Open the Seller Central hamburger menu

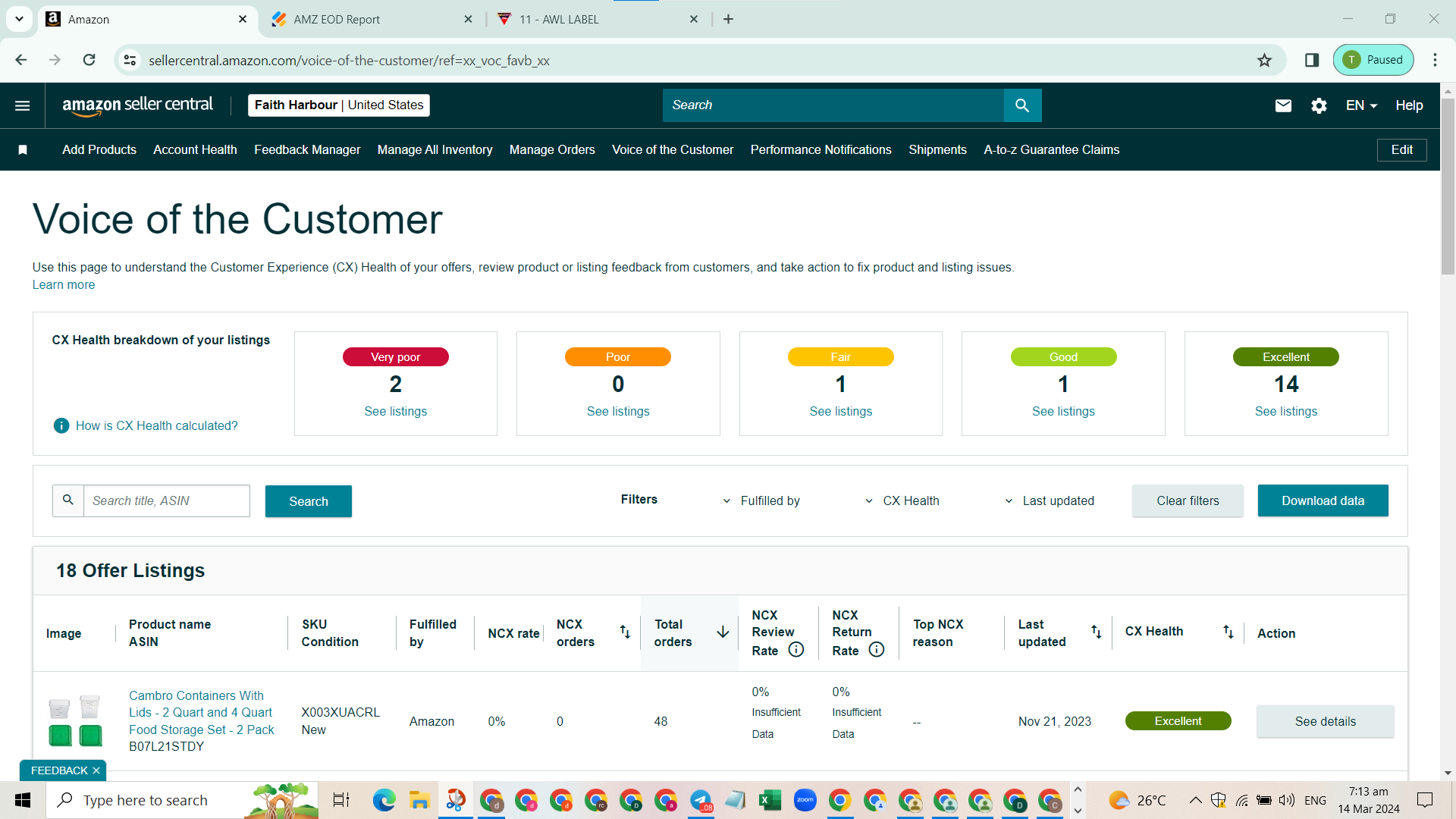[x=23, y=105]
